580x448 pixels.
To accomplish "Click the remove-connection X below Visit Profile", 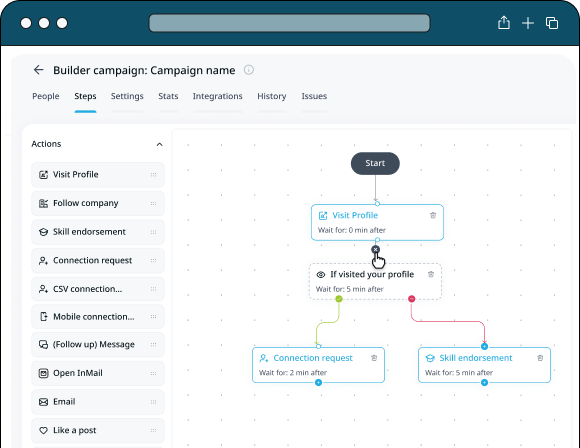I will [375, 250].
